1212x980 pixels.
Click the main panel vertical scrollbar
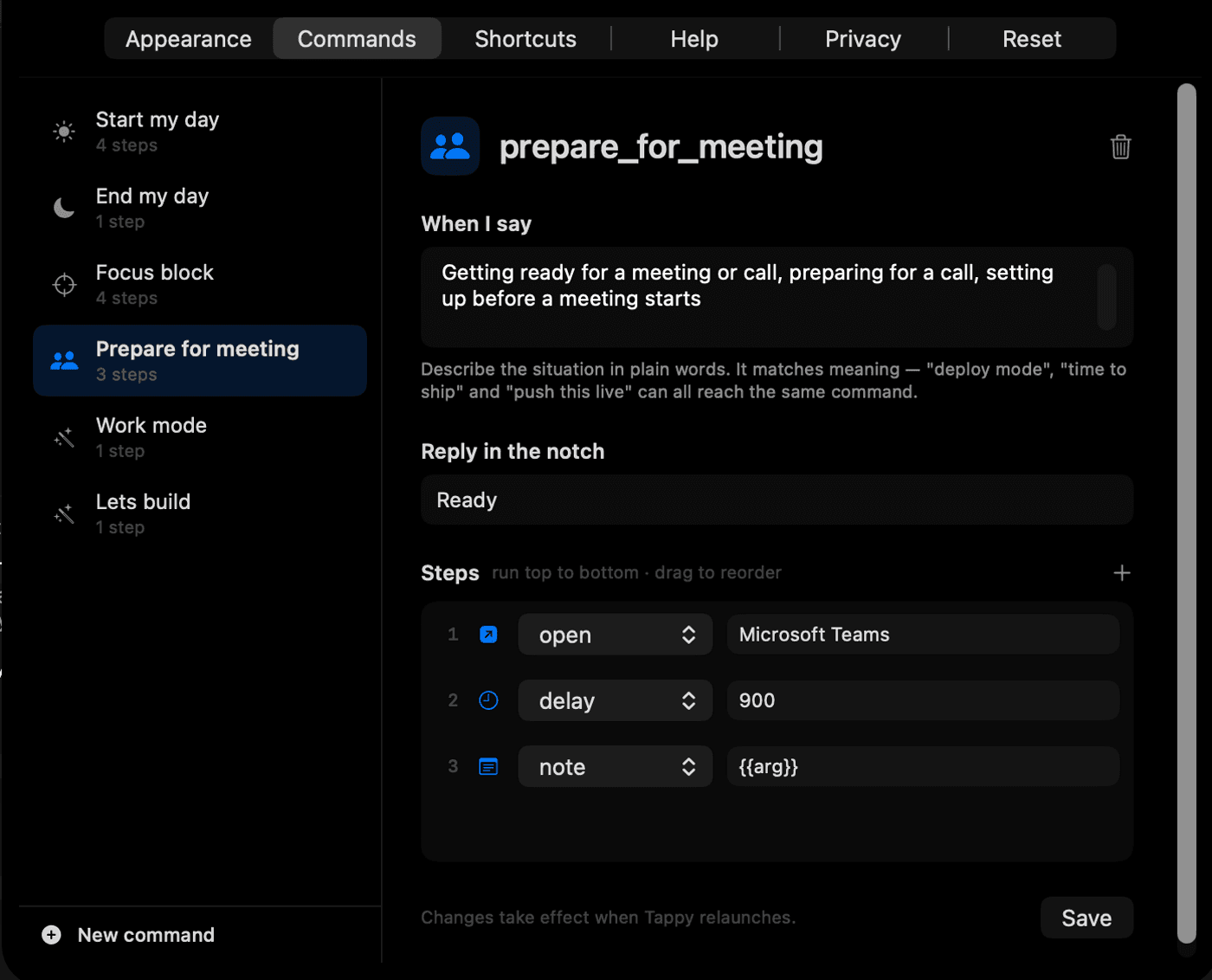1186,513
